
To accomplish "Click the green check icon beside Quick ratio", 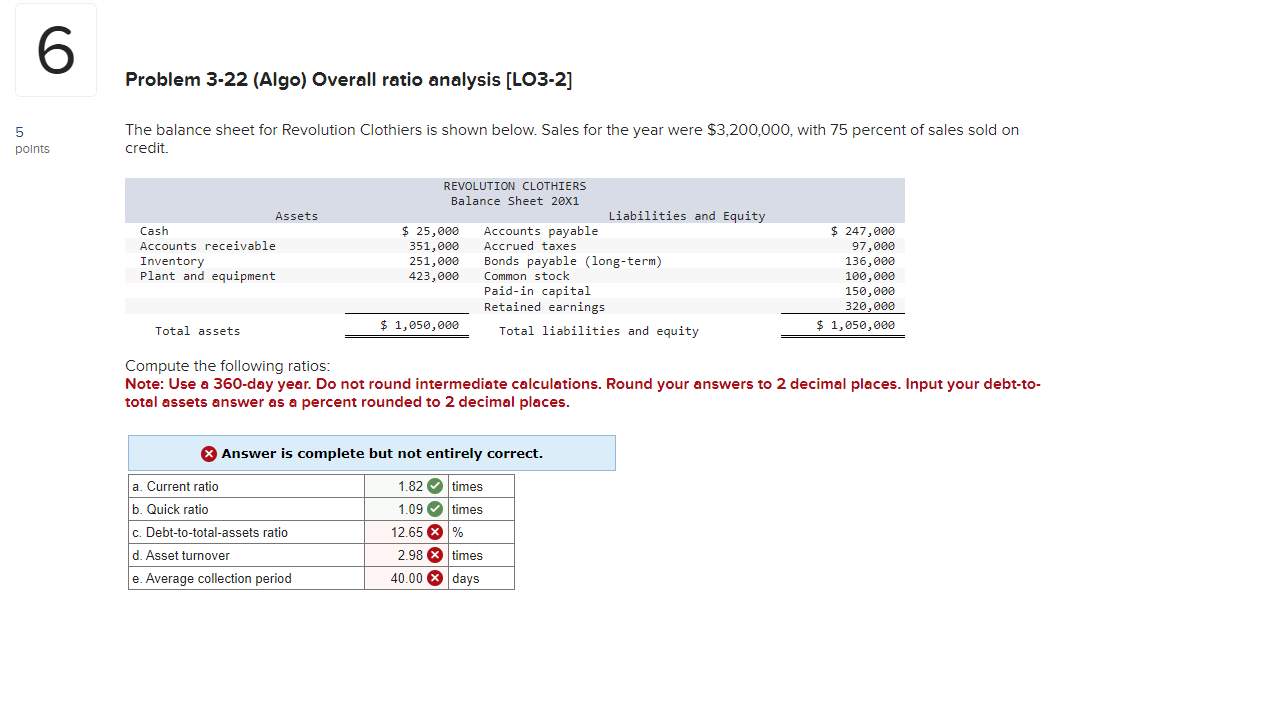I will 435,509.
